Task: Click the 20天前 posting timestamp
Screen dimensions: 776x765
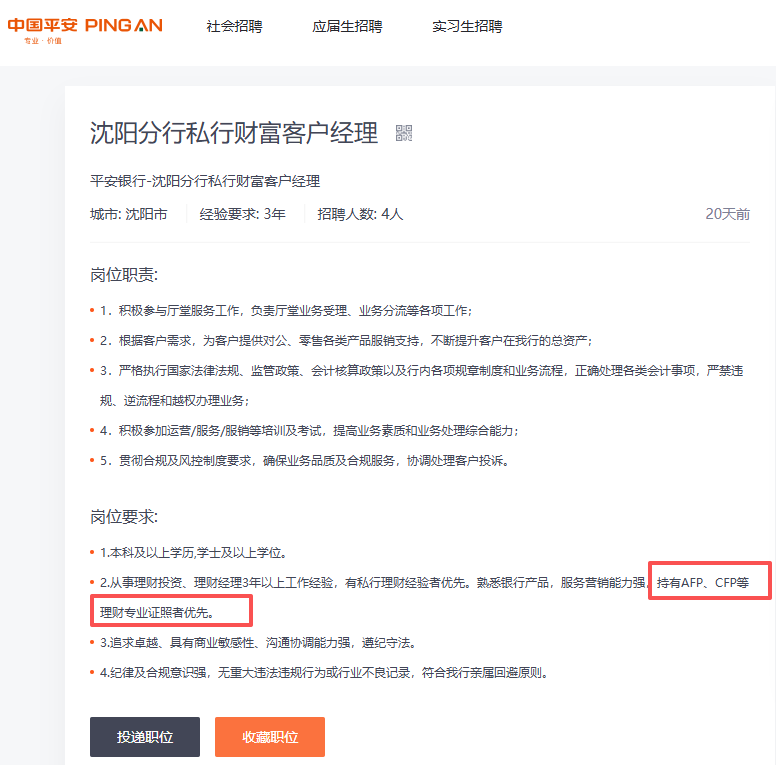Action: pos(727,214)
